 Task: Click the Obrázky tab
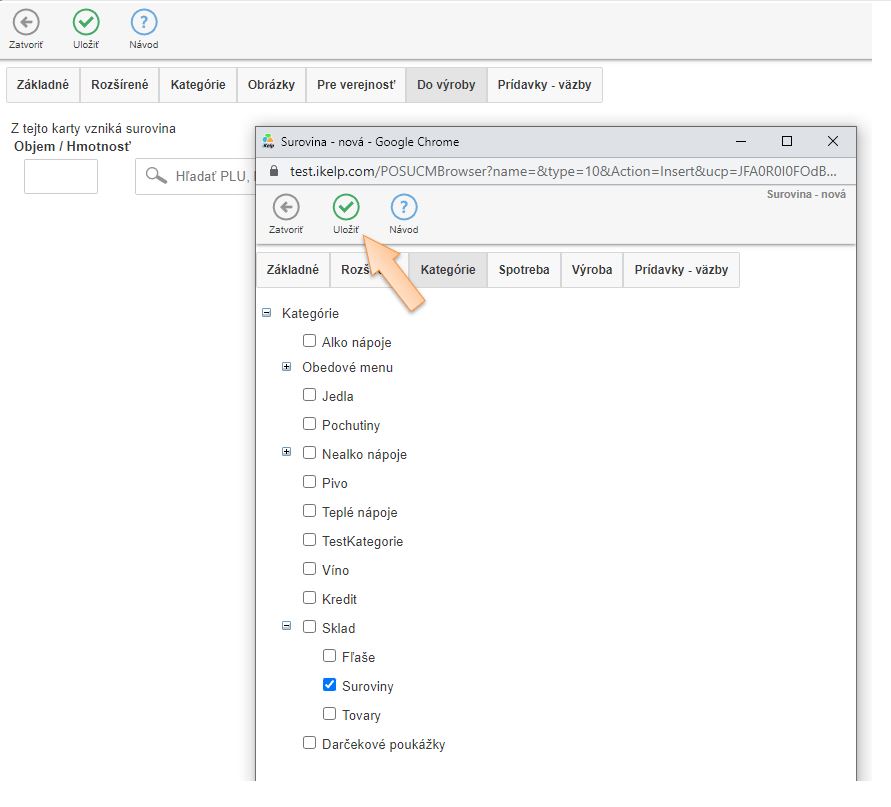click(271, 85)
